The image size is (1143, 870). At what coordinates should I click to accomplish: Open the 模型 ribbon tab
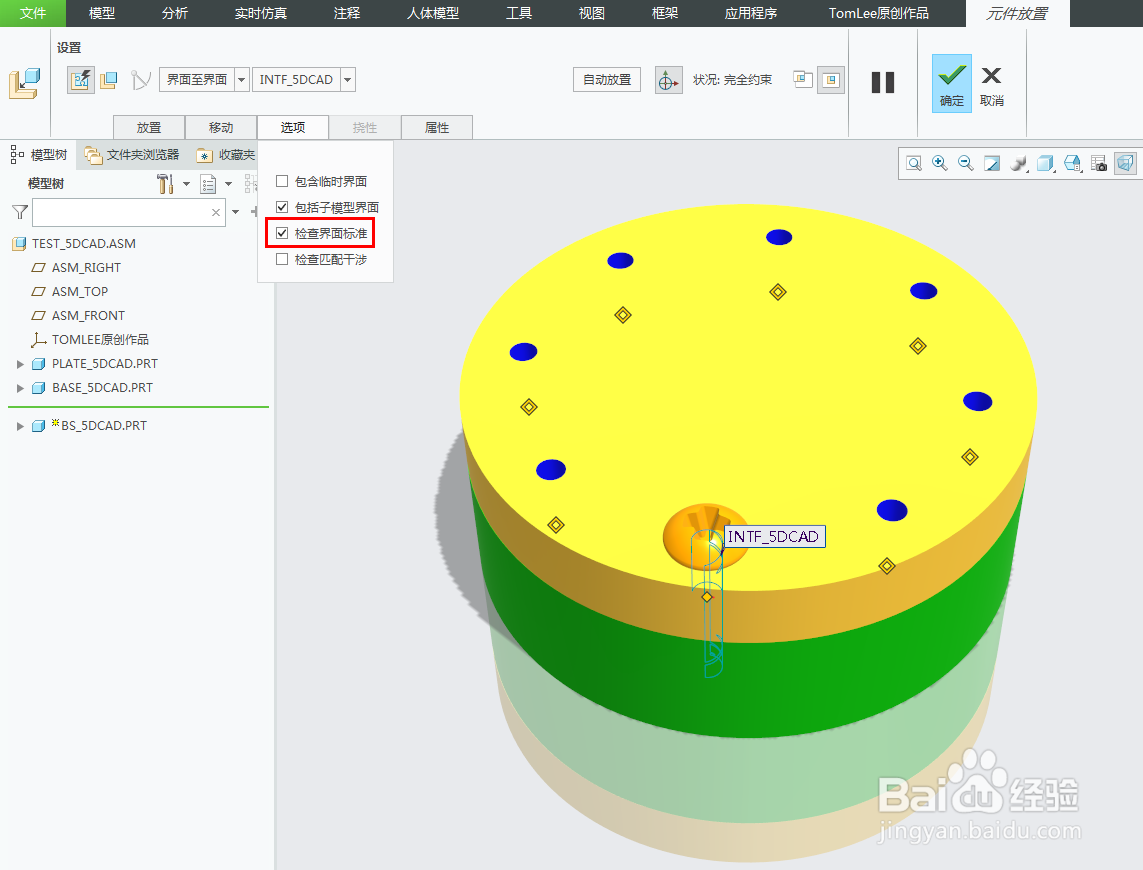[x=102, y=13]
